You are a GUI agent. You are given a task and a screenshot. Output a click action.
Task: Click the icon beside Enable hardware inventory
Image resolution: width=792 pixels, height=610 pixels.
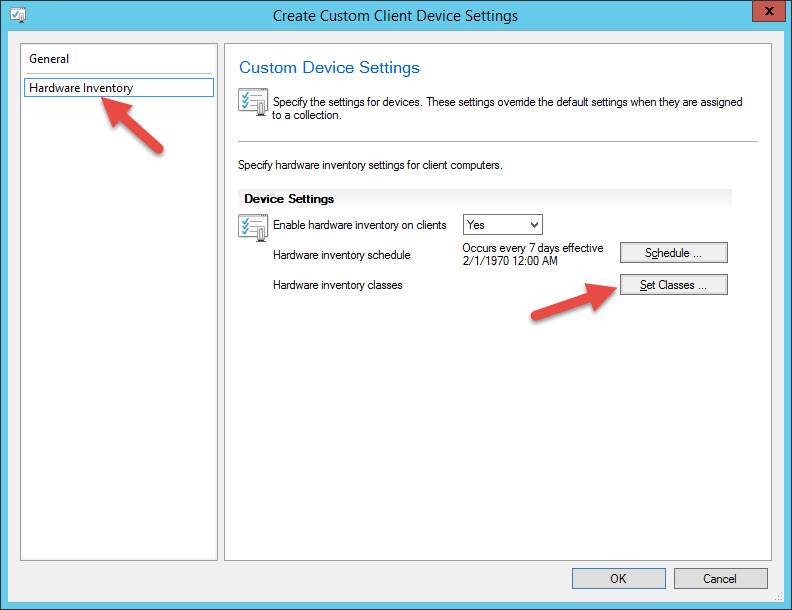pos(251,226)
